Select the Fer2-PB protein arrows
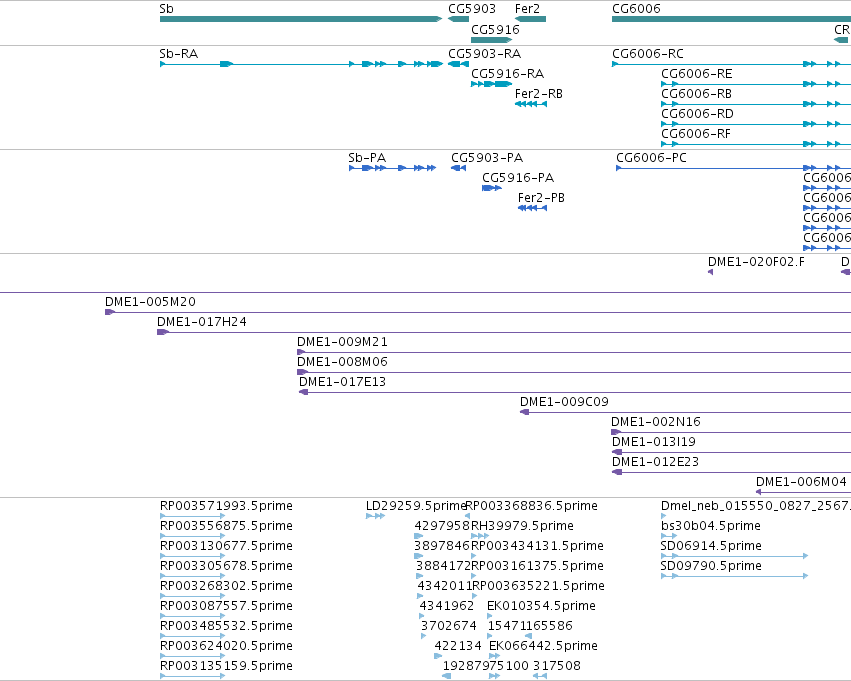The height and width of the screenshot is (681, 851). pyautogui.click(x=532, y=208)
